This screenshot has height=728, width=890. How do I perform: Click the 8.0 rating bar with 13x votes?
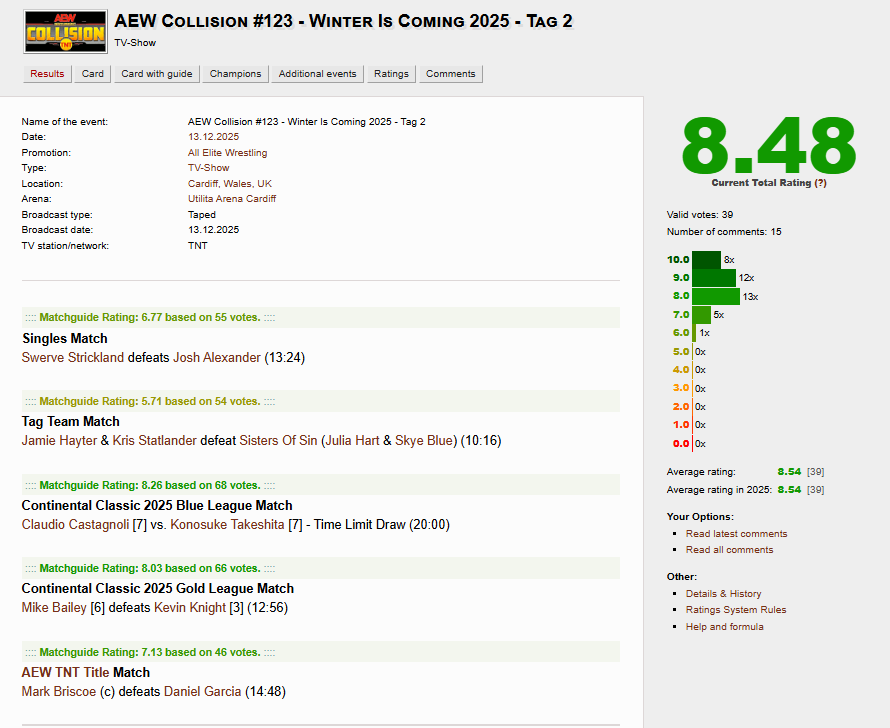716,296
